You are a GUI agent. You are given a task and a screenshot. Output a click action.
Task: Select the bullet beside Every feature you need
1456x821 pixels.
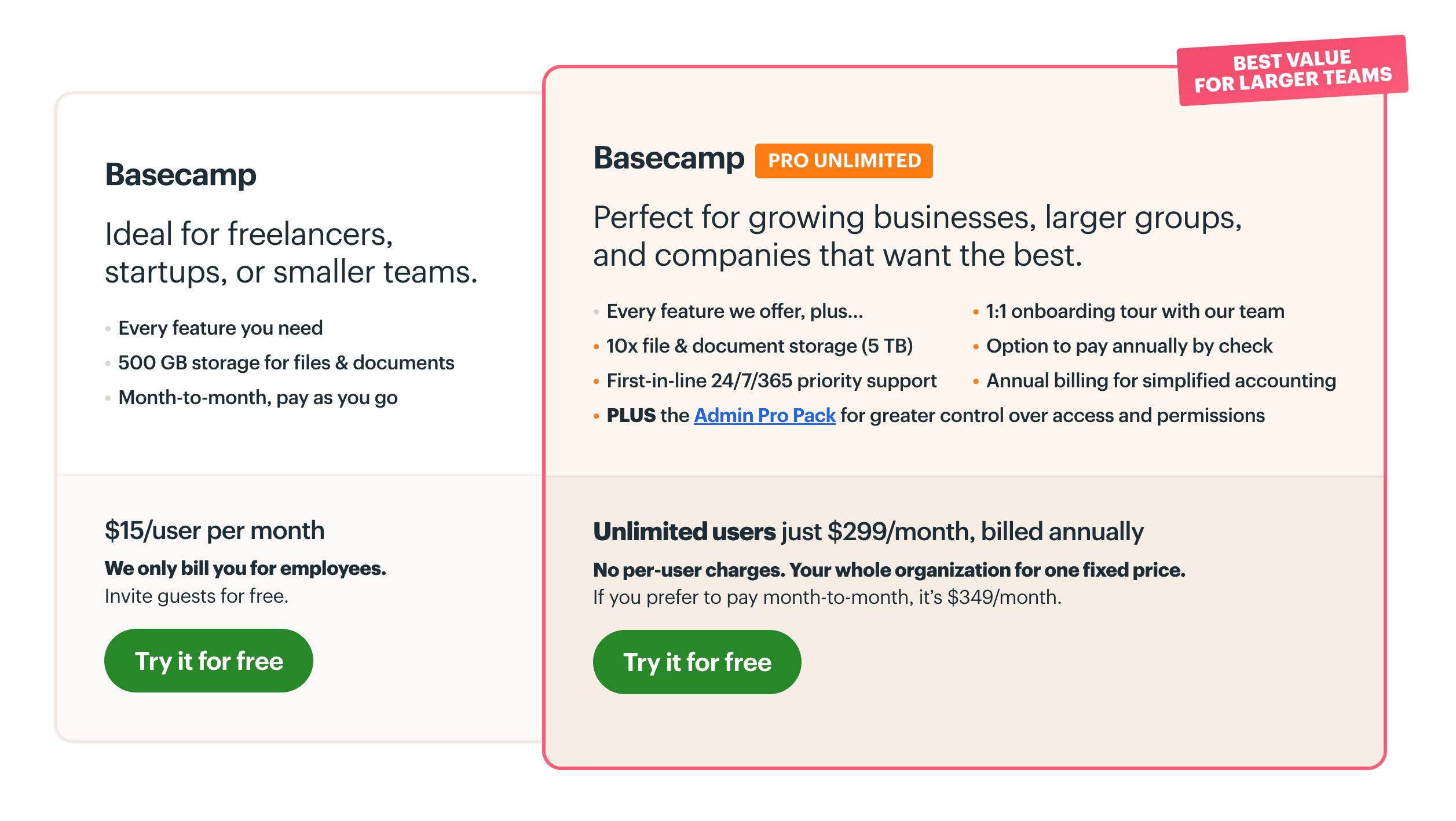coord(108,329)
